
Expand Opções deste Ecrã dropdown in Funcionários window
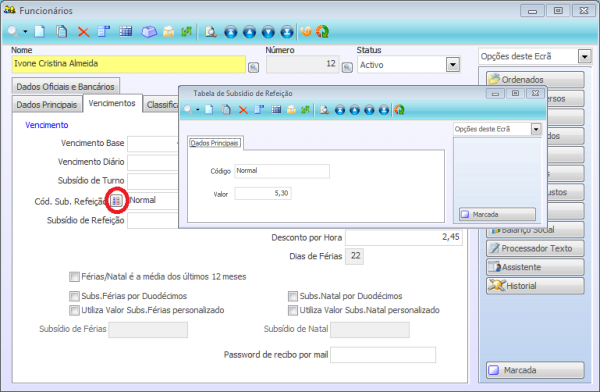(585, 57)
